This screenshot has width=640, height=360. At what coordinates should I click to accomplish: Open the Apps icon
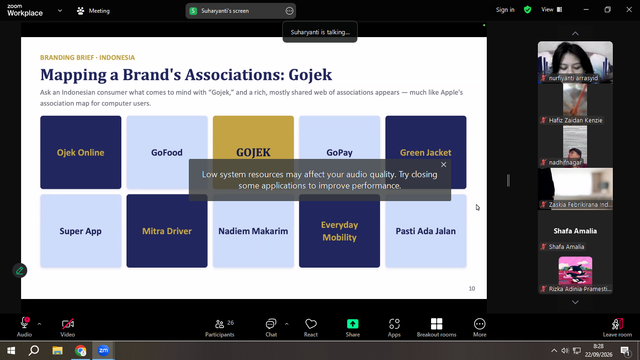tap(394, 328)
